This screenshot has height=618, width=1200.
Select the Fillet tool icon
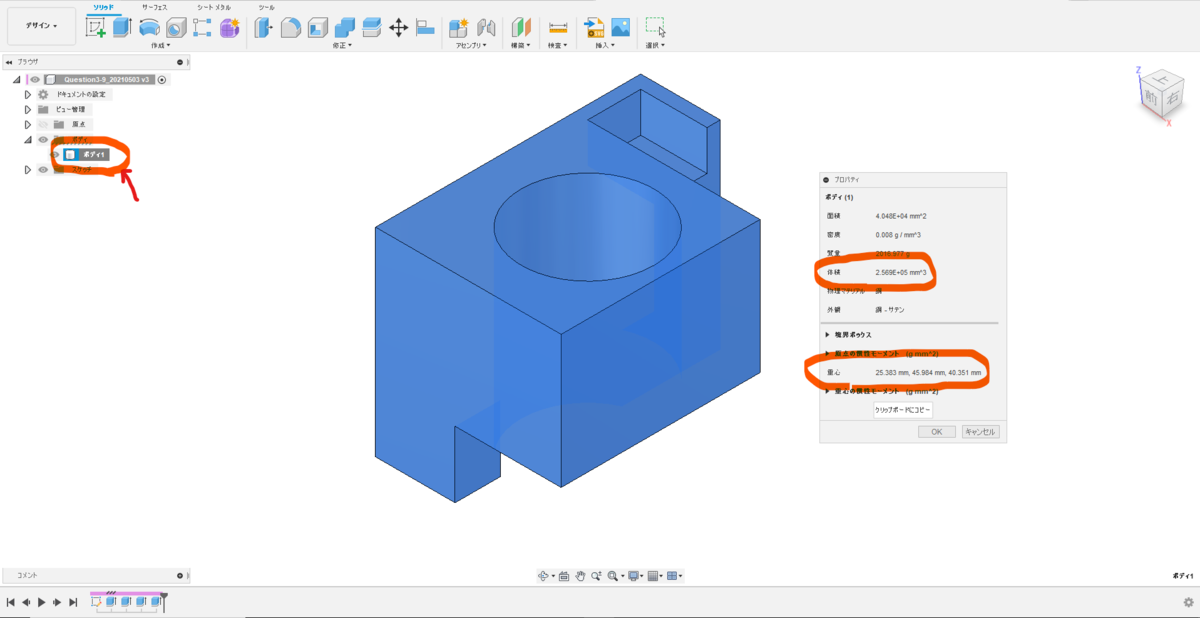click(291, 28)
